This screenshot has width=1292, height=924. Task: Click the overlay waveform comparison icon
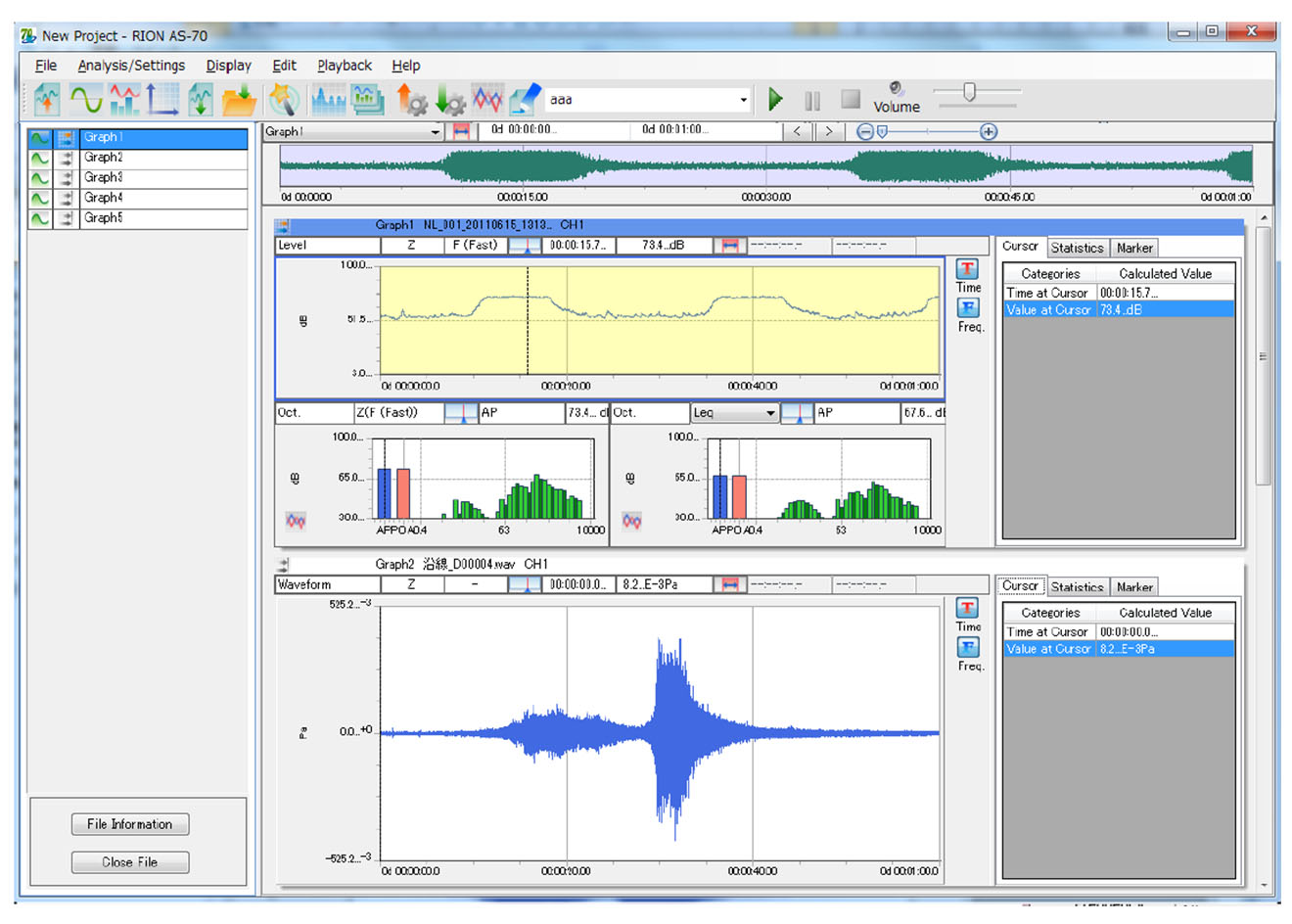click(x=486, y=98)
